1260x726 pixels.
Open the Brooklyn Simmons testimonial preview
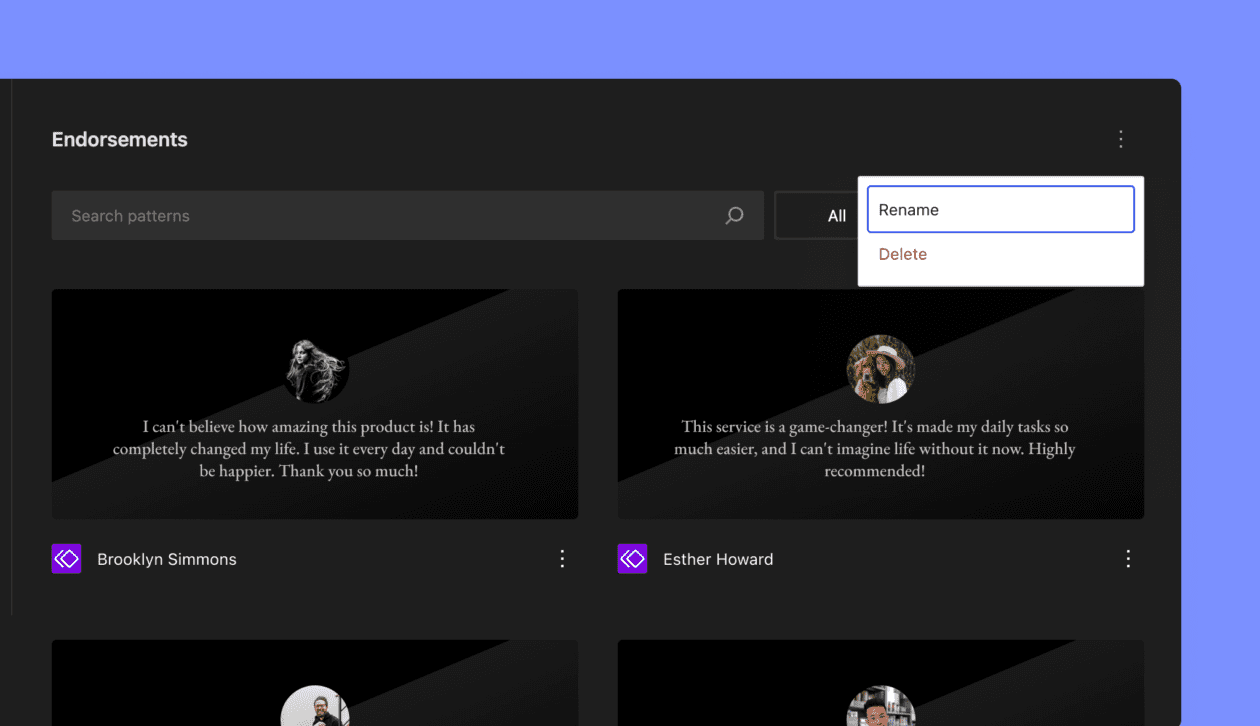coord(315,404)
